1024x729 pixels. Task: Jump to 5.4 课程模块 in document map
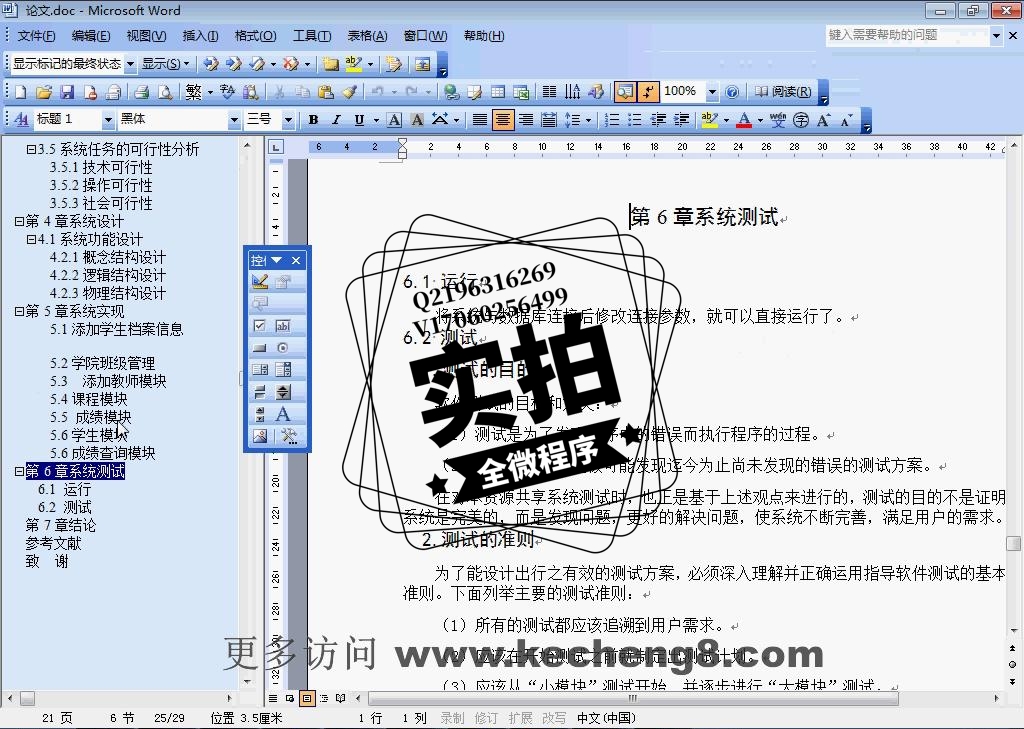pos(88,399)
